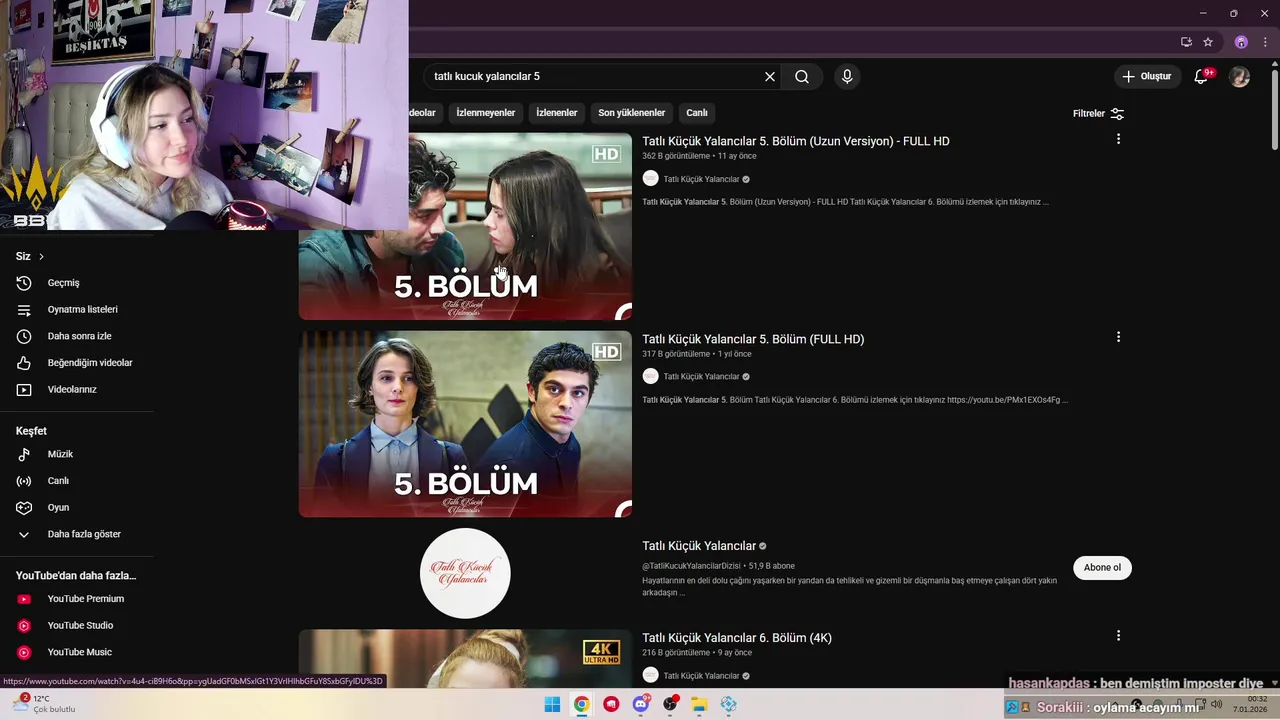Open the notifications bell
The height and width of the screenshot is (720, 1280).
(1202, 77)
